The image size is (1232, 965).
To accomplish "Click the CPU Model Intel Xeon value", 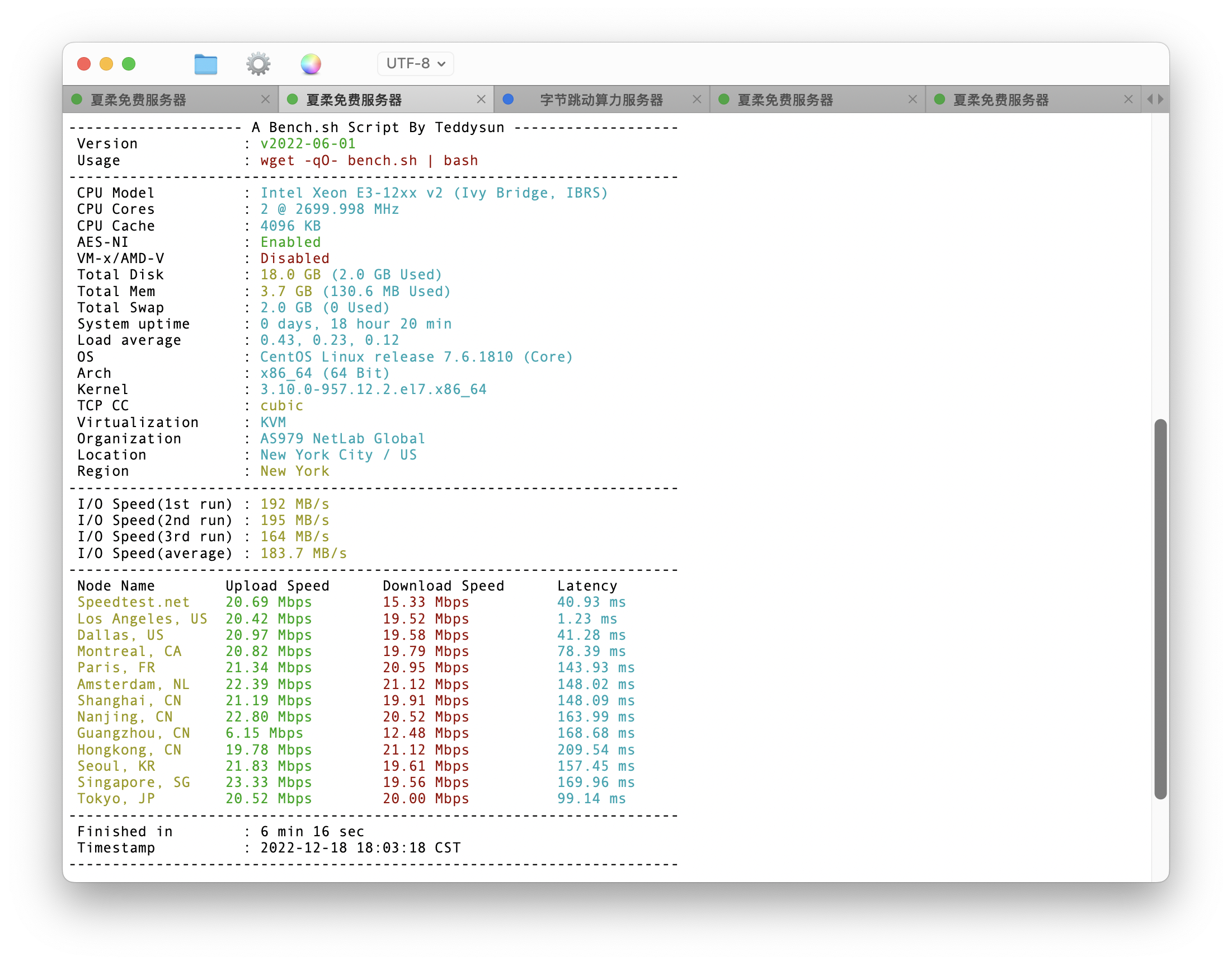I will tap(434, 193).
